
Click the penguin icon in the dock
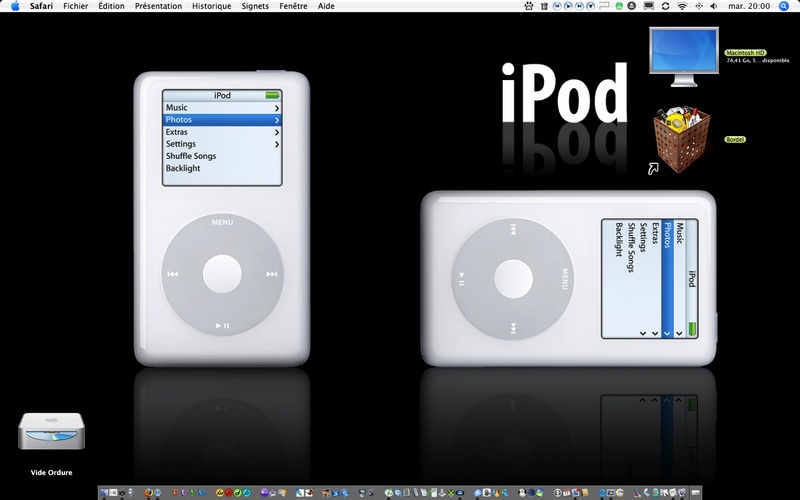tap(522, 492)
